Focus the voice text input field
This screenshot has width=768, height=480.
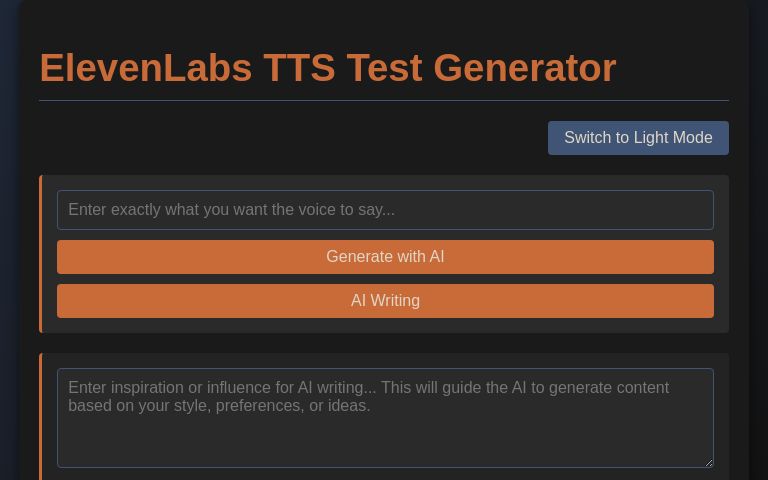coord(385,210)
